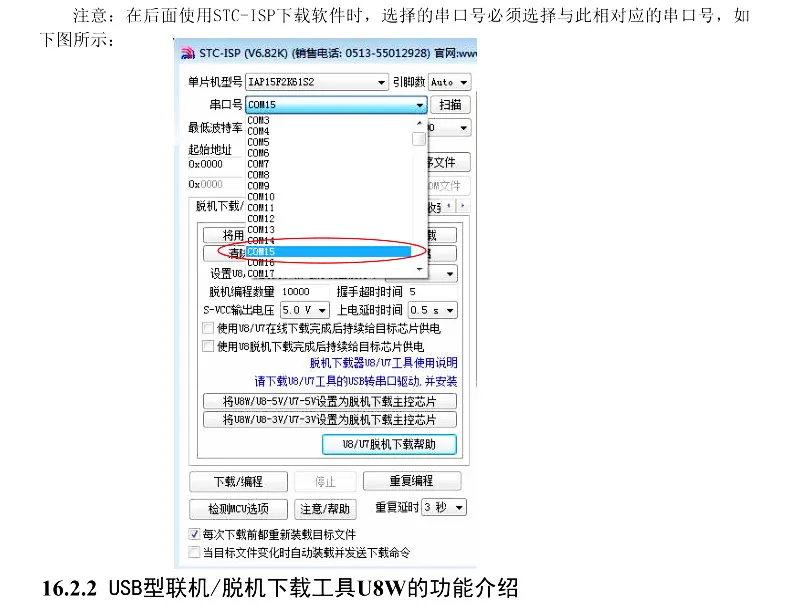Open the 单片机型号 IAP15F2K61S2 dropdown

[x=317, y=82]
